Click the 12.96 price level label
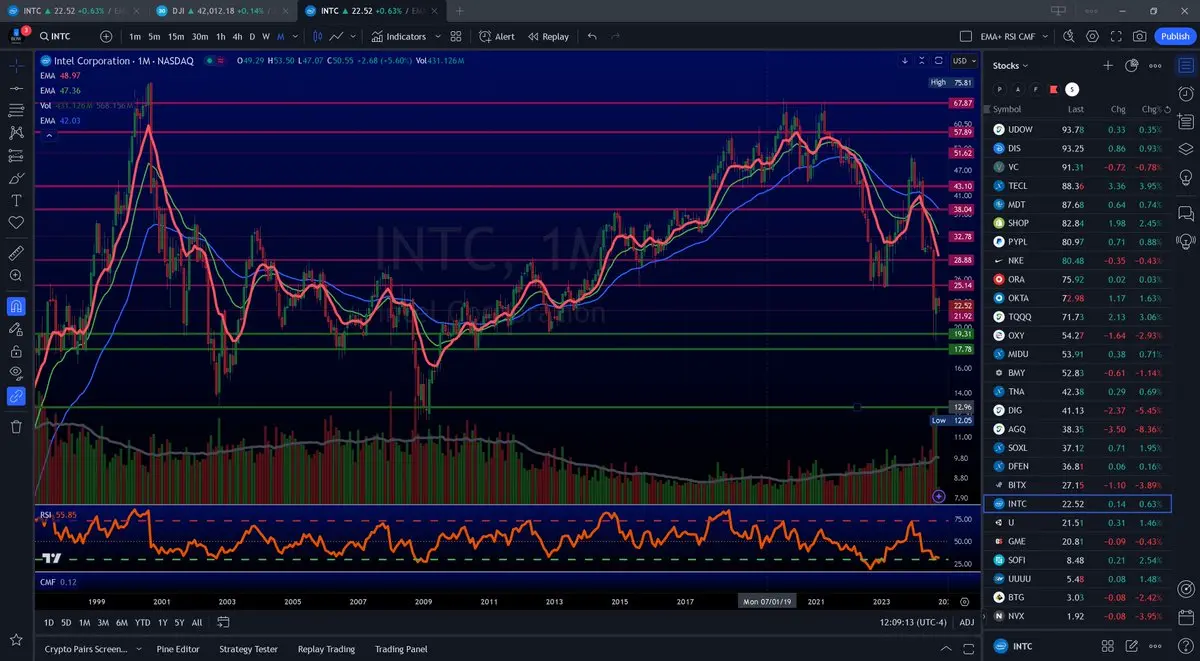Viewport: 1200px width, 661px height. pyautogui.click(x=963, y=407)
